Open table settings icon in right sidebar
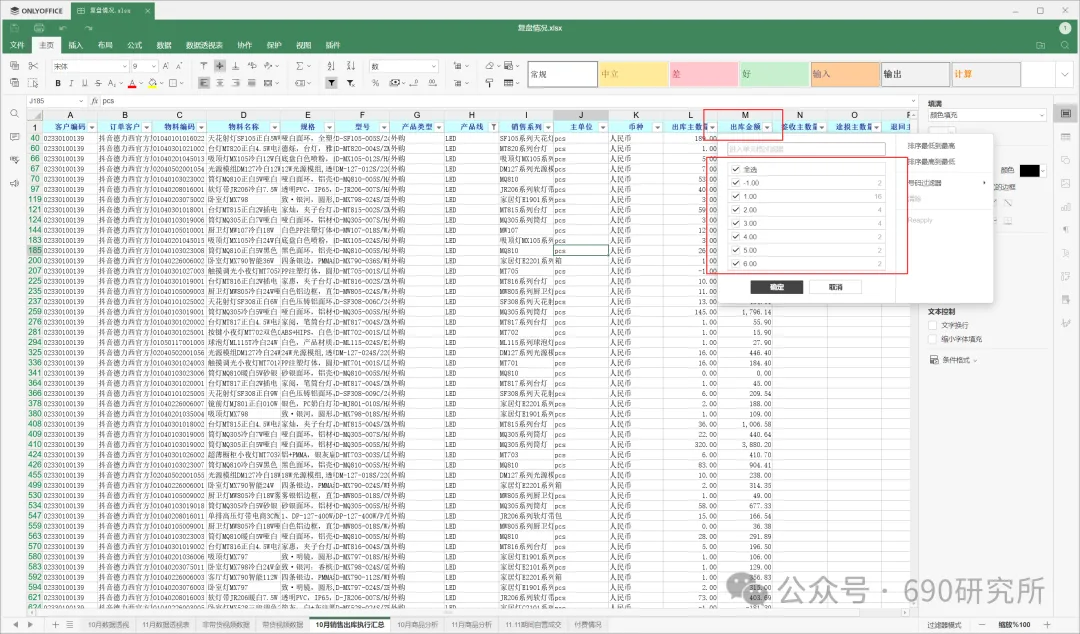 [1066, 136]
